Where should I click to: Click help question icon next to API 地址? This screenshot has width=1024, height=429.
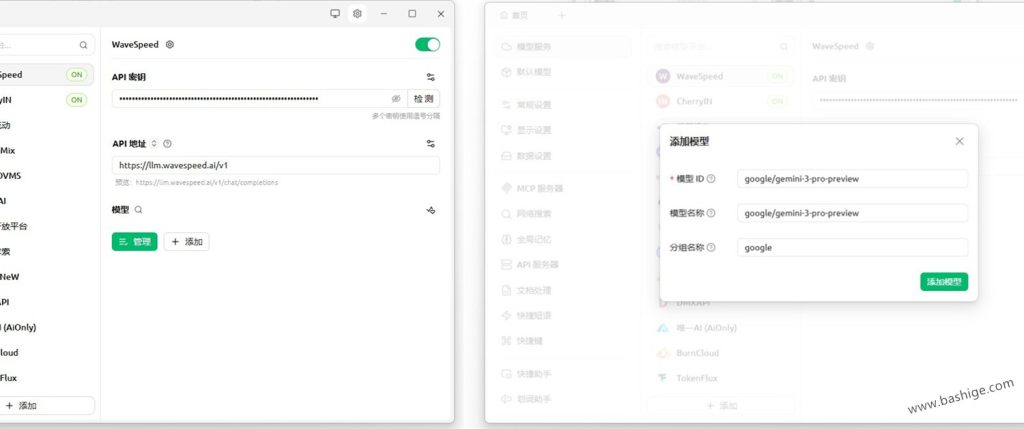tap(167, 144)
